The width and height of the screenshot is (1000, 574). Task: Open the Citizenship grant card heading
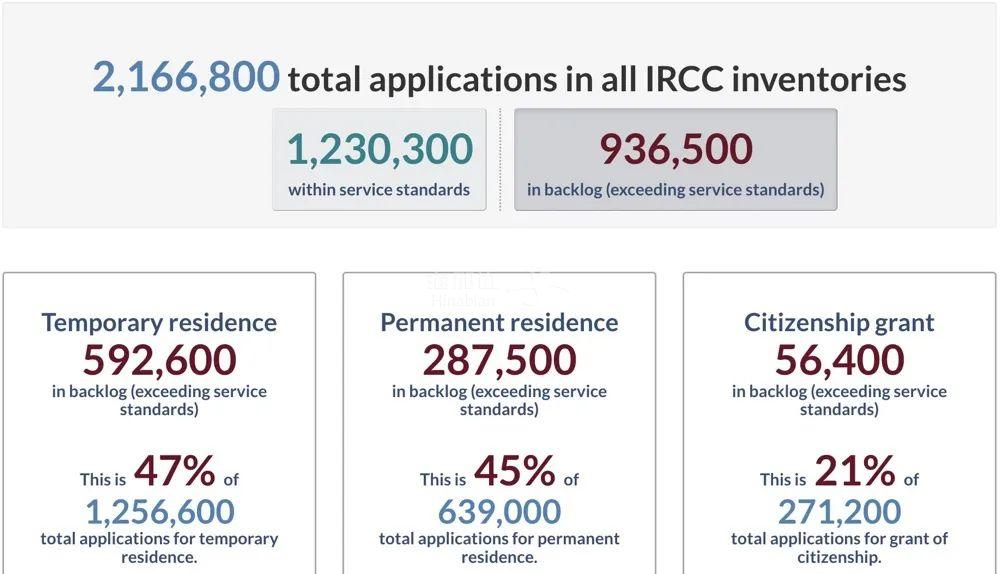tap(839, 322)
